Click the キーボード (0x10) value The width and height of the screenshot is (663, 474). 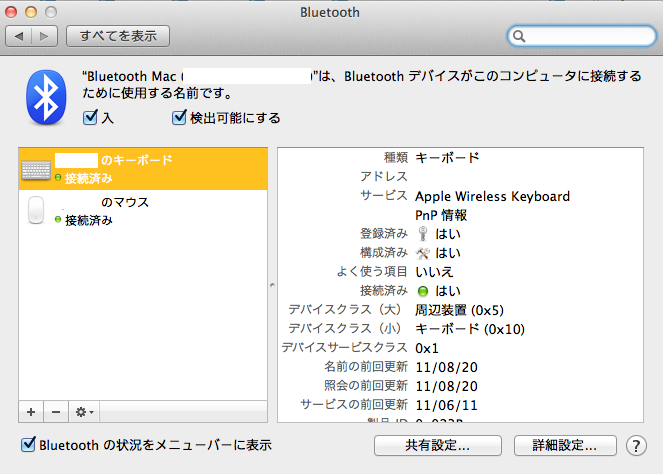(x=470, y=329)
